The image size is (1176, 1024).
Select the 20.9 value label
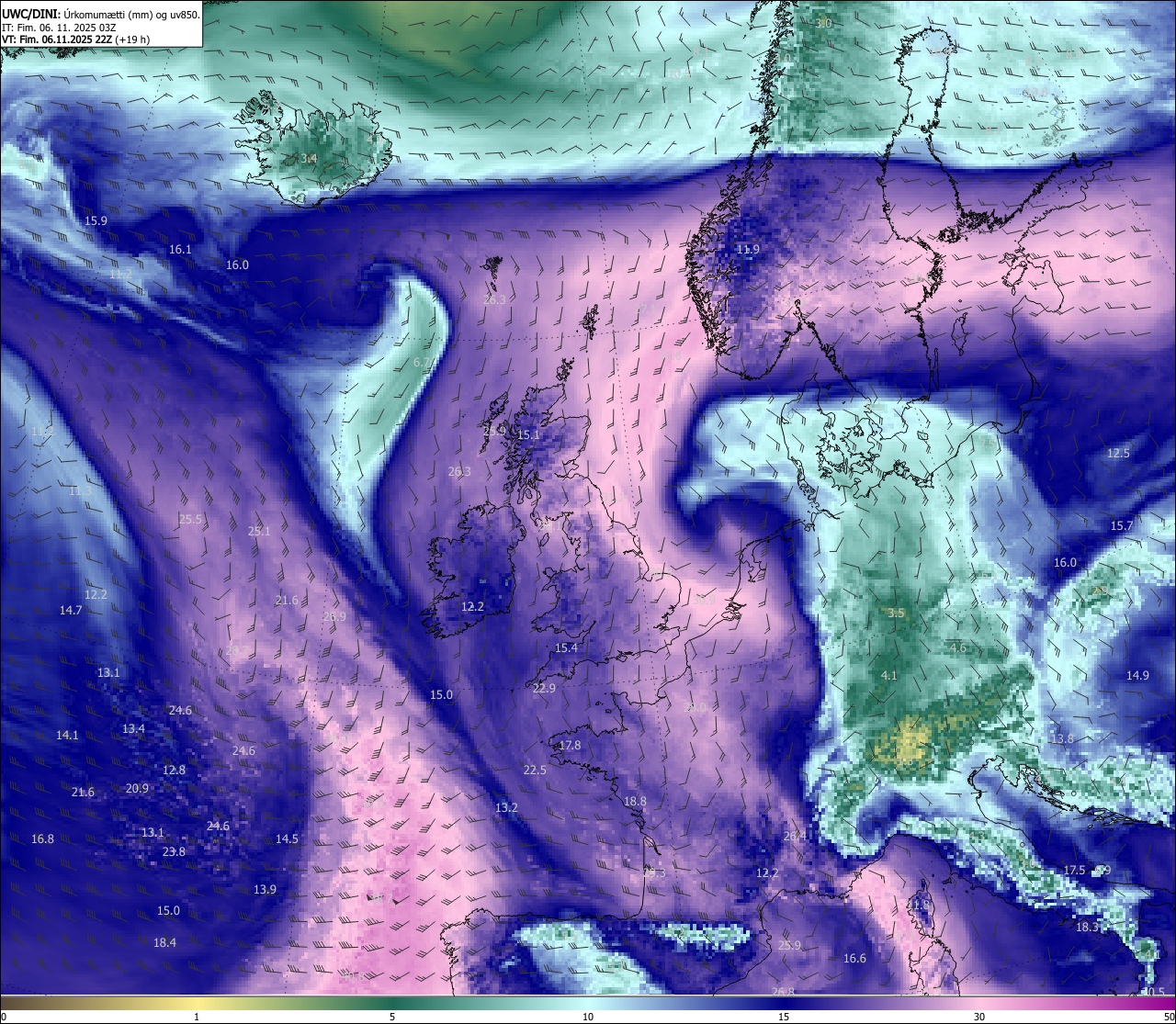pos(137,788)
